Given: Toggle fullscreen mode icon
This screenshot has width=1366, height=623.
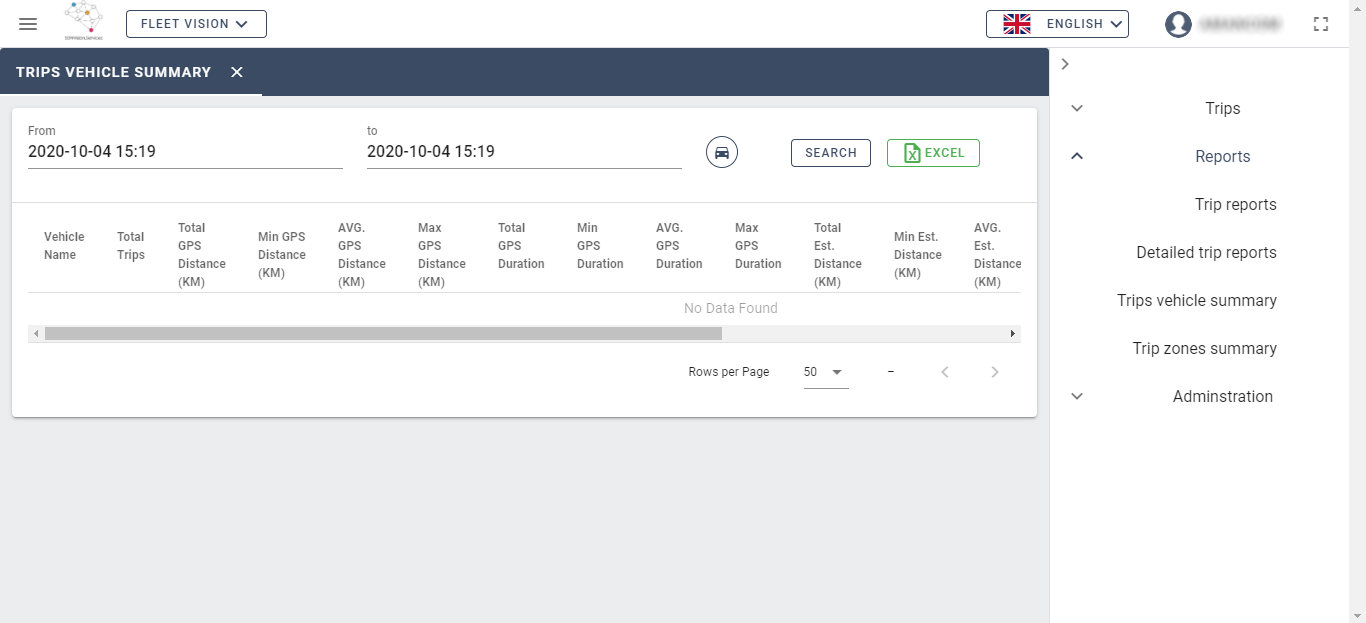Looking at the screenshot, I should point(1321,24).
